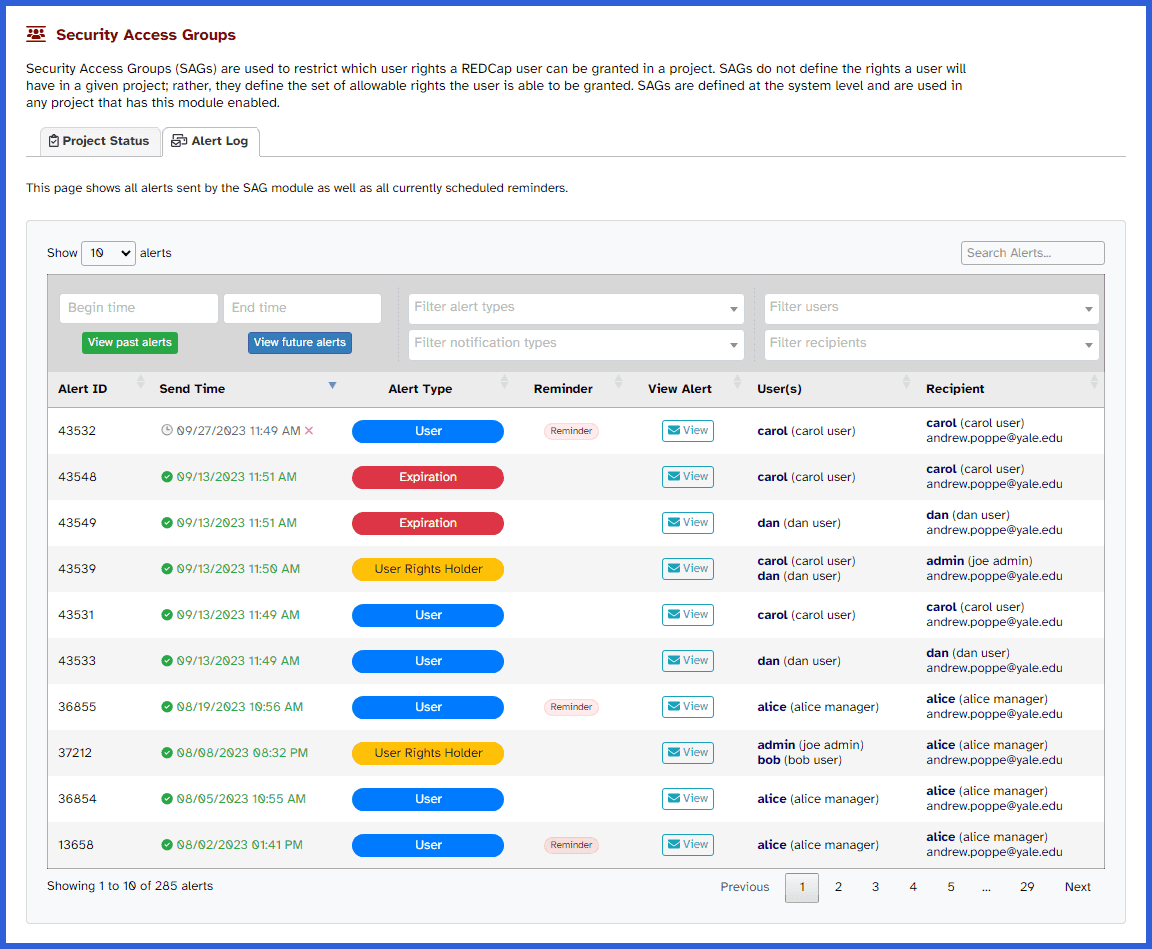Click the Expiration badge on alert 43548
This screenshot has width=1152, height=949.
point(428,477)
